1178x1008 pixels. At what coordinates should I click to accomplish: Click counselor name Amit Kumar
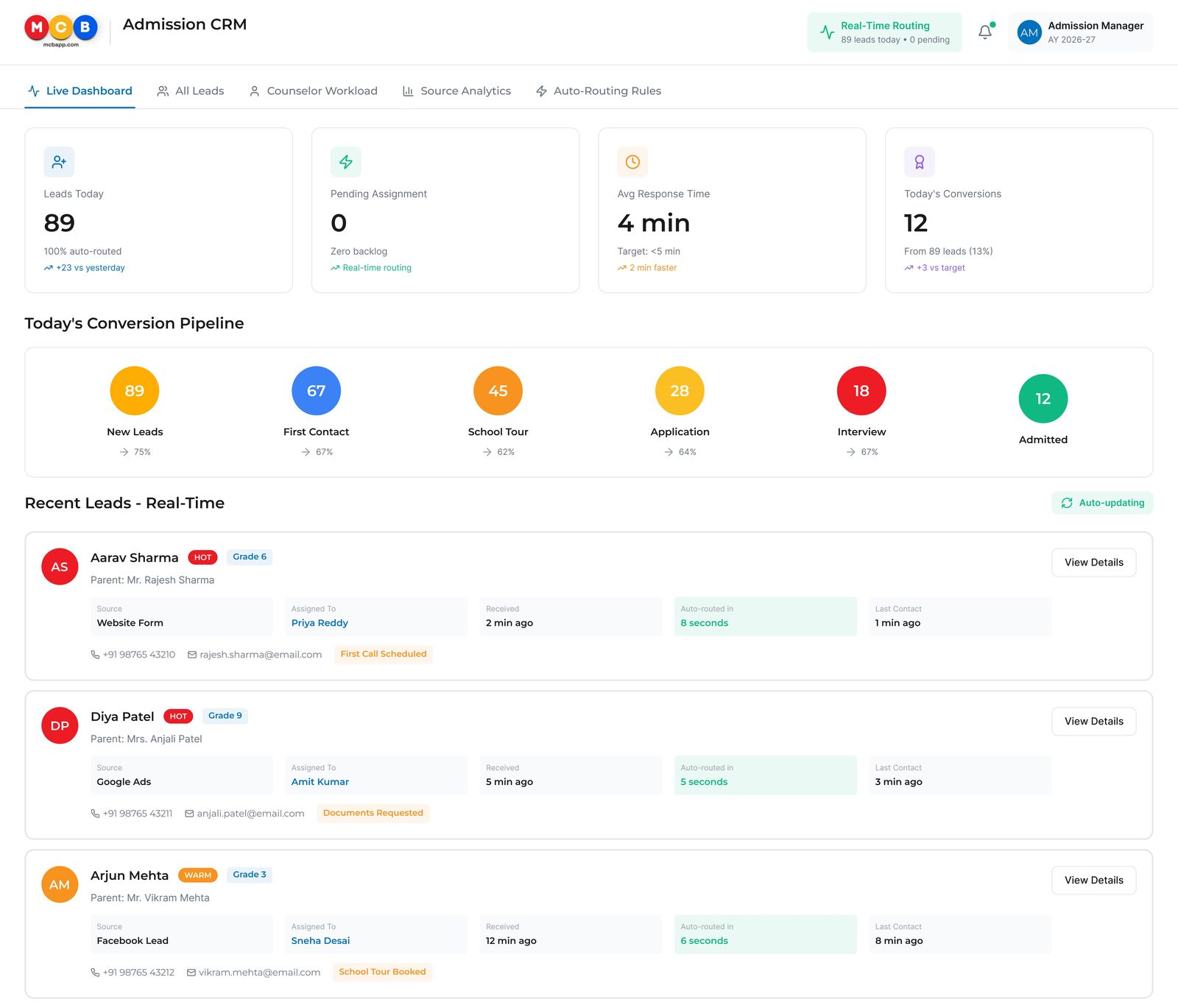point(320,782)
